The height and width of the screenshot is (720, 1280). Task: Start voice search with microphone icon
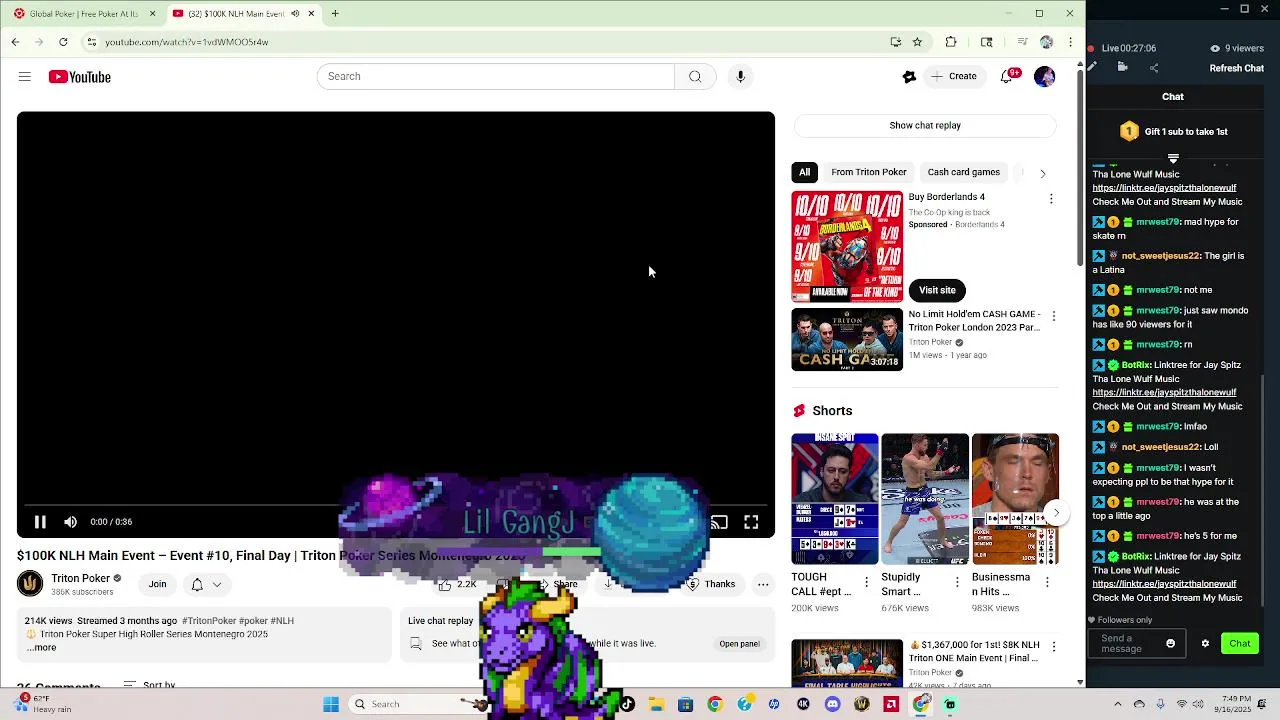740,77
